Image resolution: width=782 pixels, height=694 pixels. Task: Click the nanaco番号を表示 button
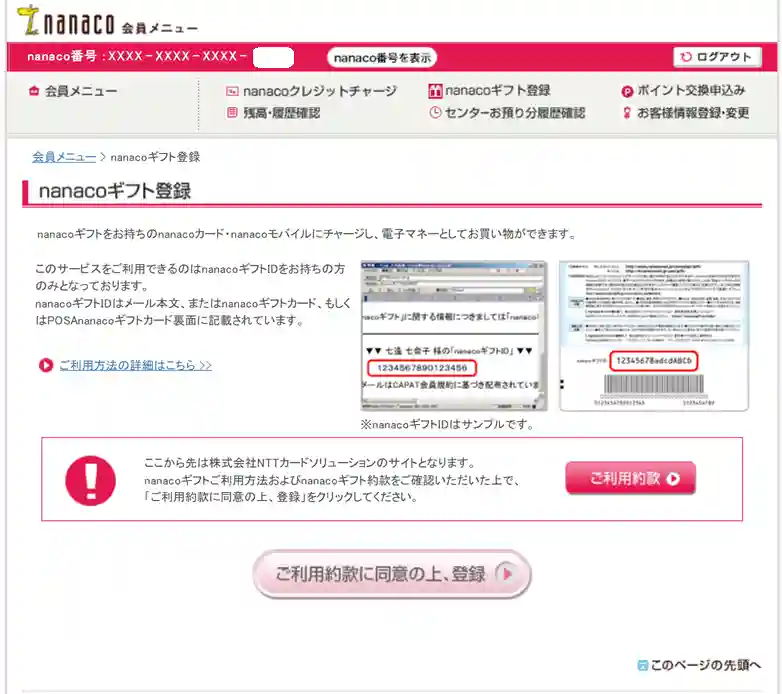[382, 58]
